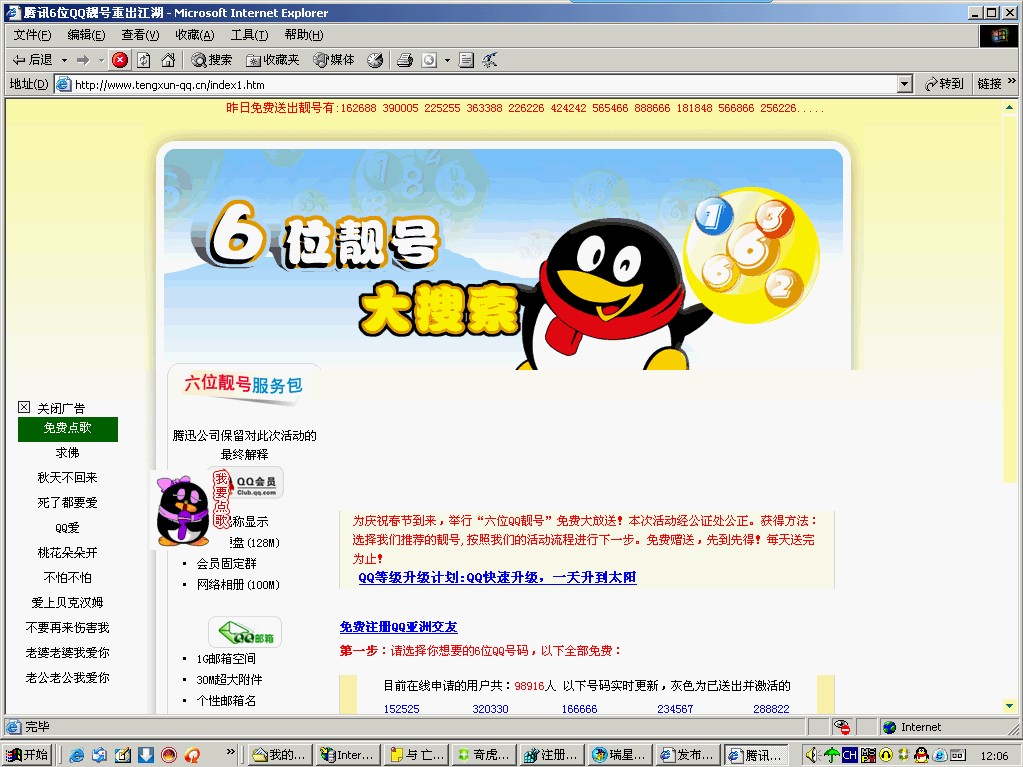Select the song 求佛
1023x767 pixels.
tap(67, 453)
